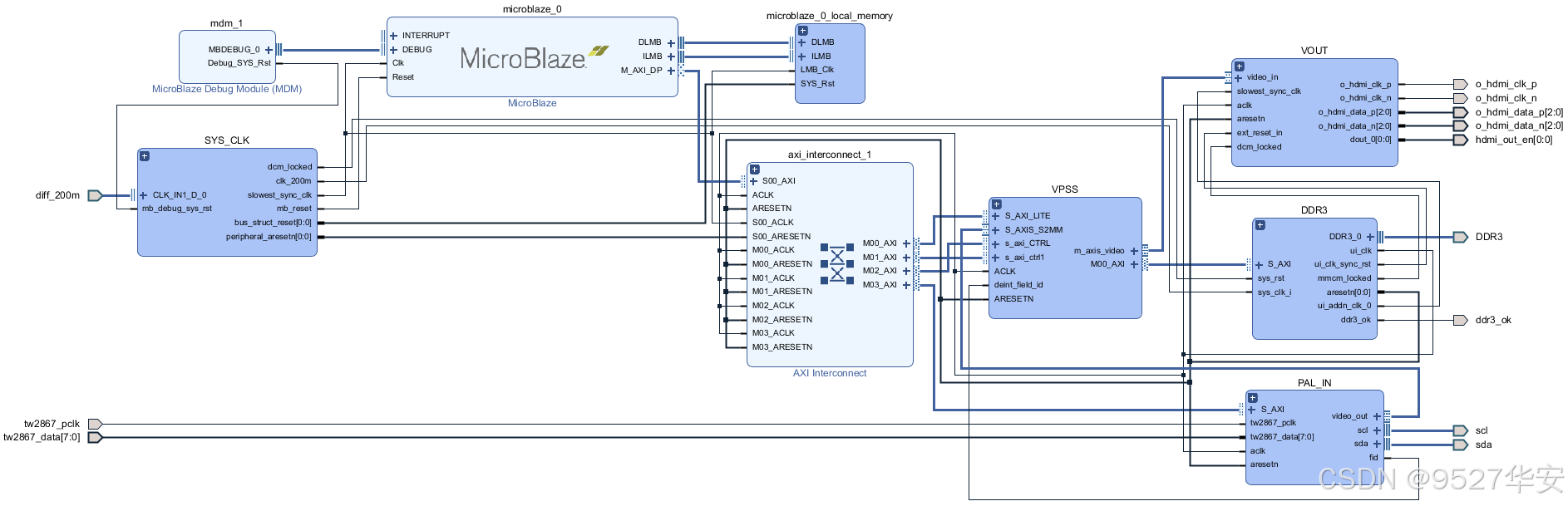Expand MBDEBUG_0 interface on mdm_1
This screenshot has height=506, width=1568.
[x=269, y=50]
